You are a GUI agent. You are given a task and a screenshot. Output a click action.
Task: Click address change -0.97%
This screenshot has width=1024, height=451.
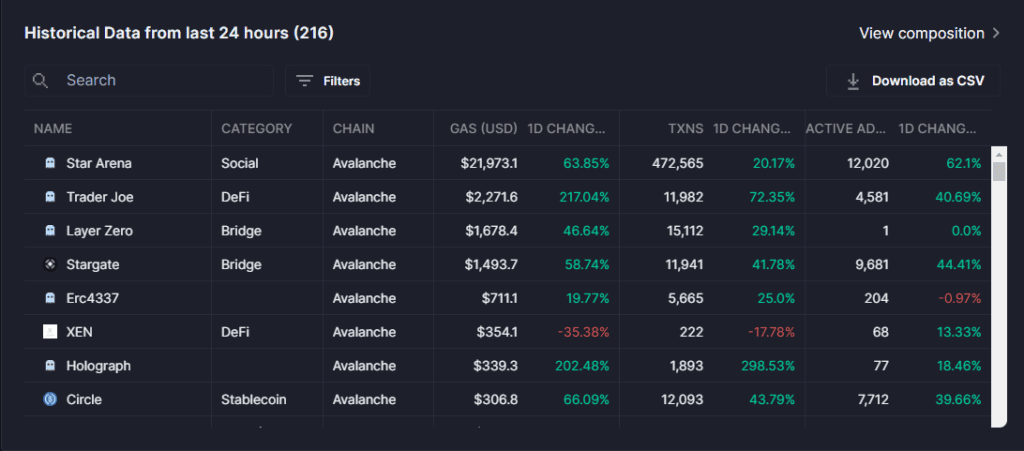(x=959, y=298)
